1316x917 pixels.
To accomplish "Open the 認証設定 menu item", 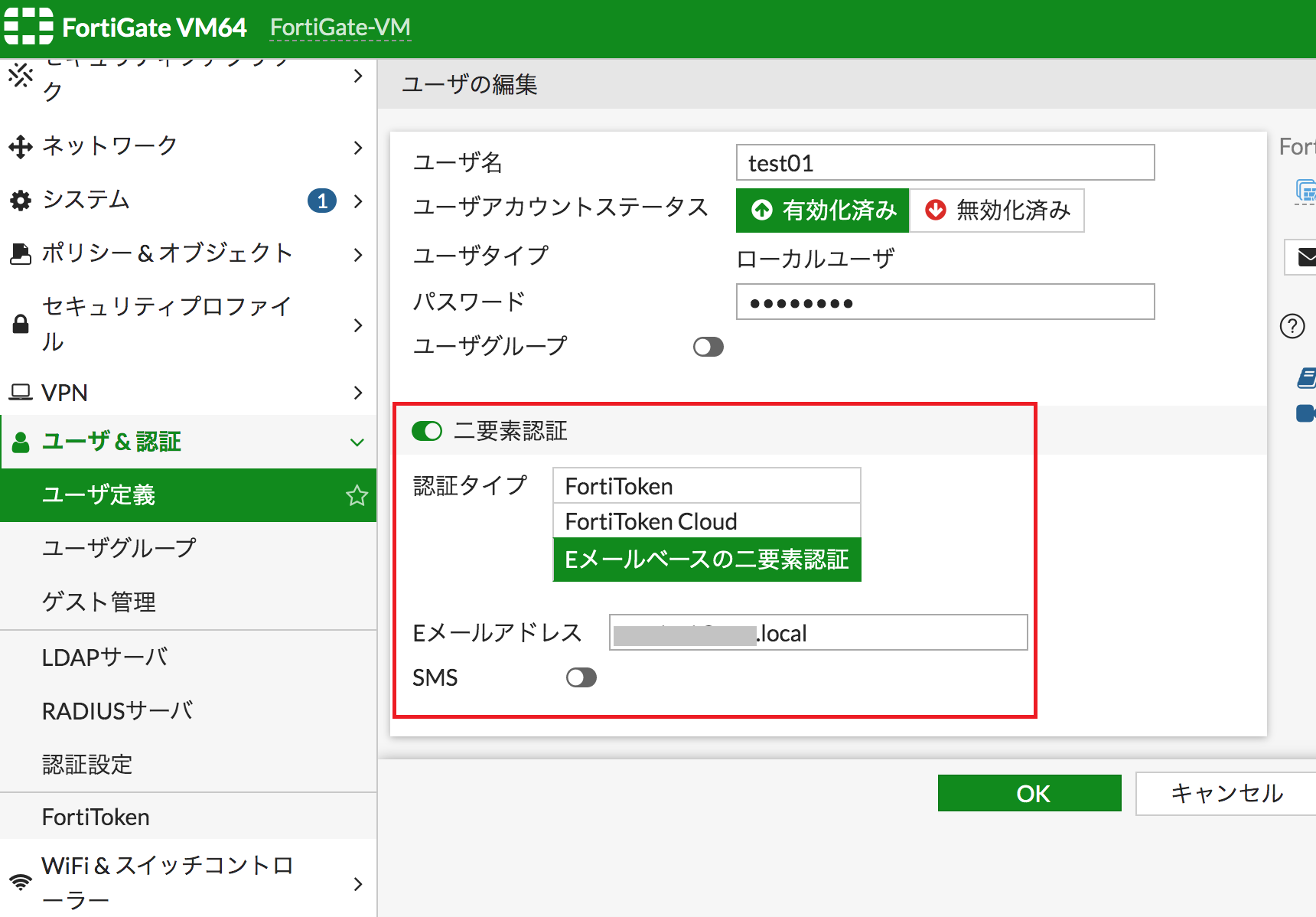I will tap(188, 765).
